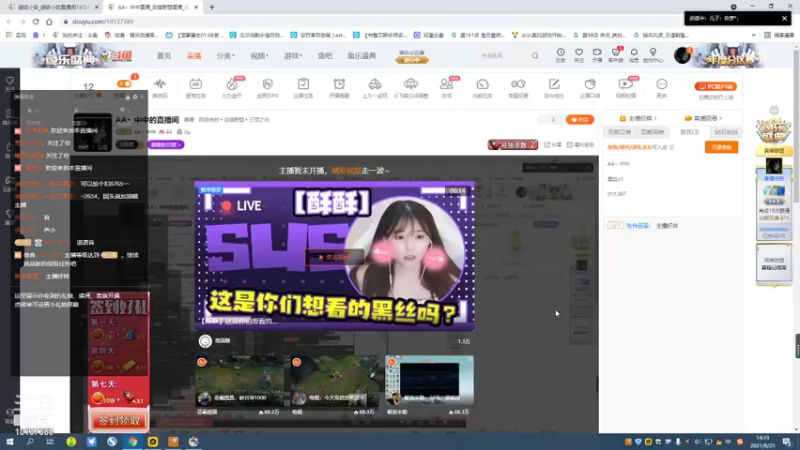
Task: Click the purple pill button under room title
Action: [x=166, y=145]
